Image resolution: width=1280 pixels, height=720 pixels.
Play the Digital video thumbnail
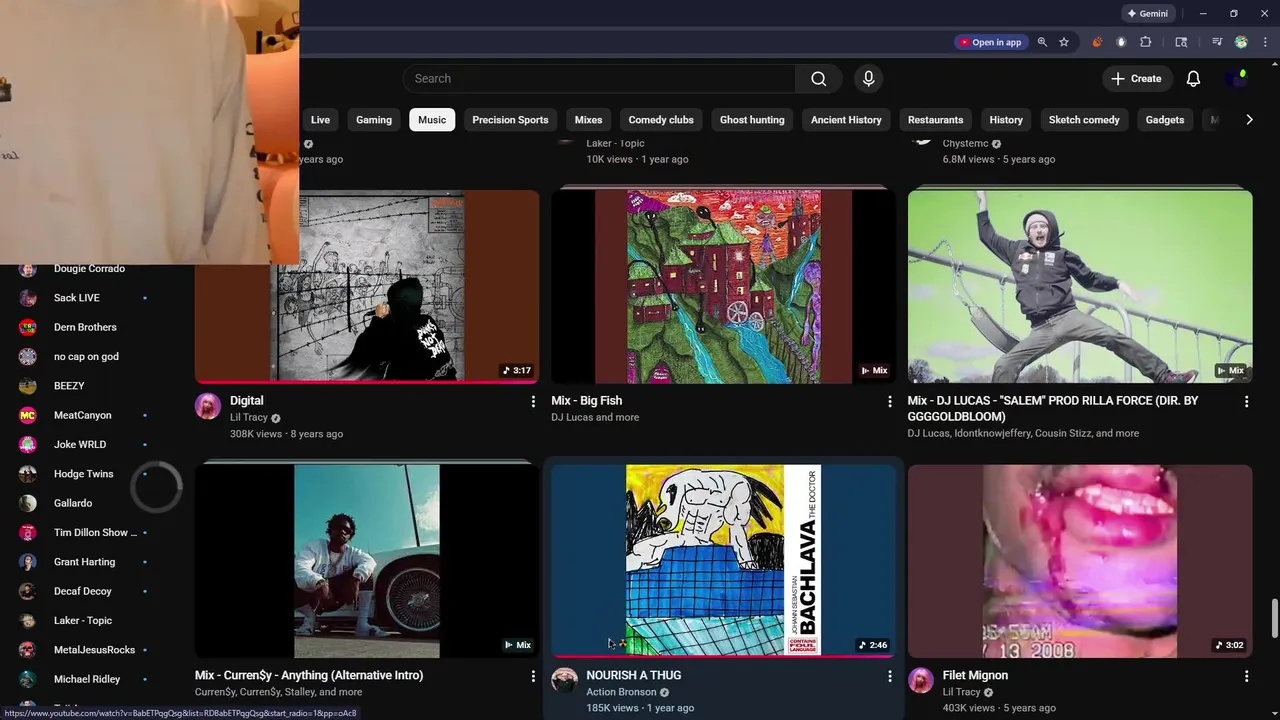point(367,286)
